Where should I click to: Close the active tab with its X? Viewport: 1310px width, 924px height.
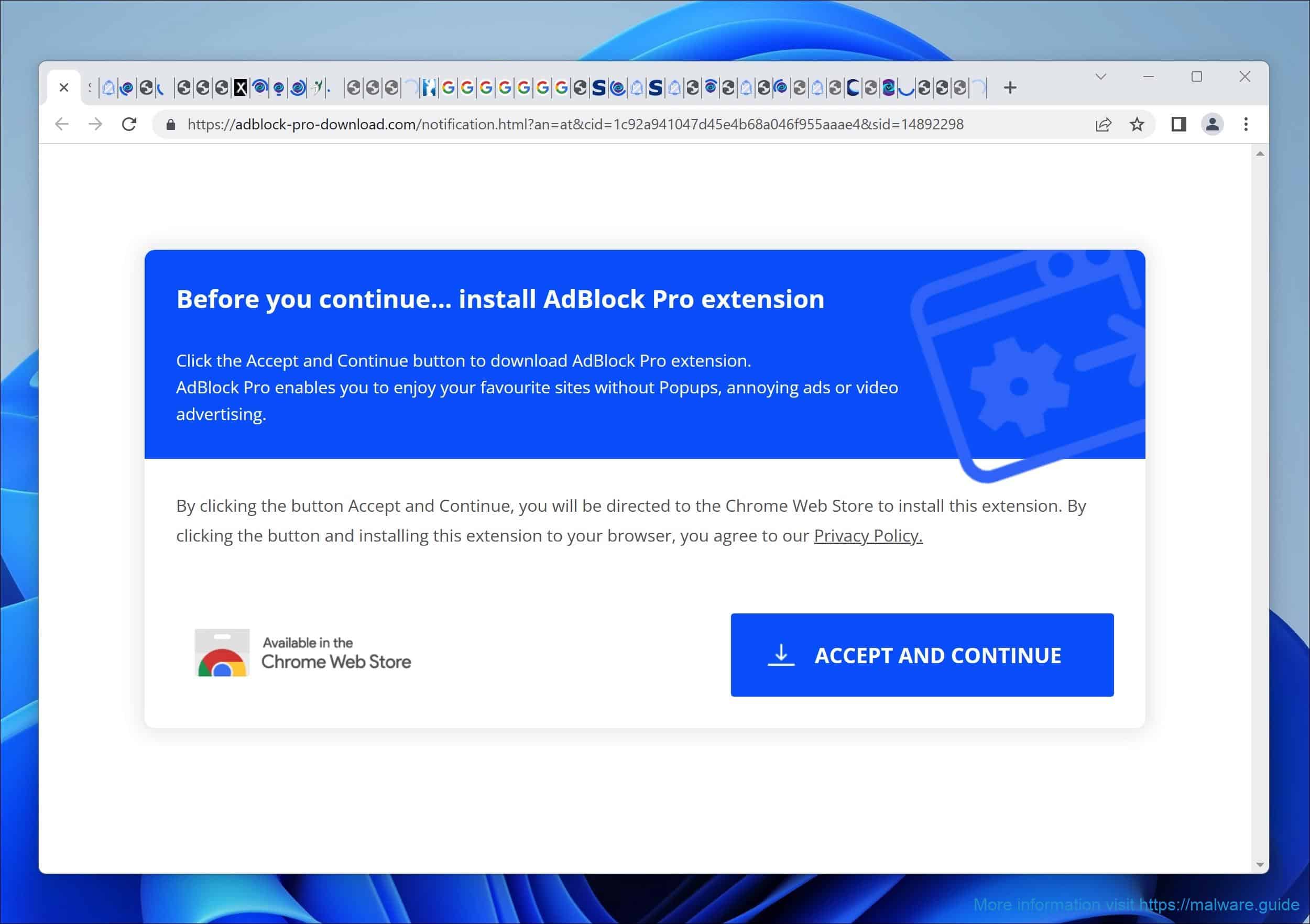pyautogui.click(x=64, y=88)
